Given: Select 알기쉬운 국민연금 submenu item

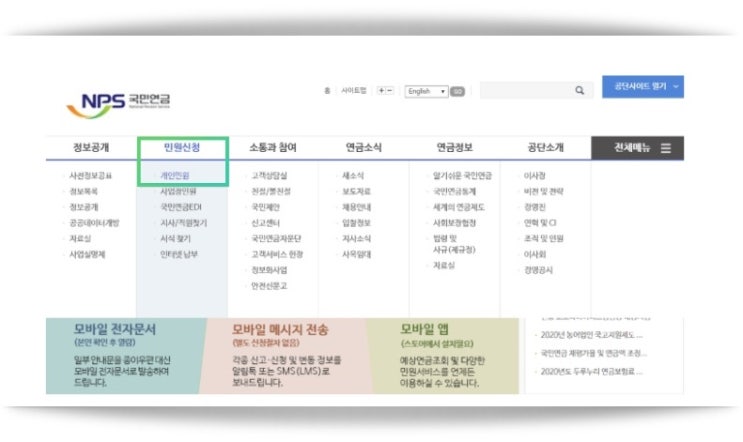Looking at the screenshot, I should coord(462,176).
